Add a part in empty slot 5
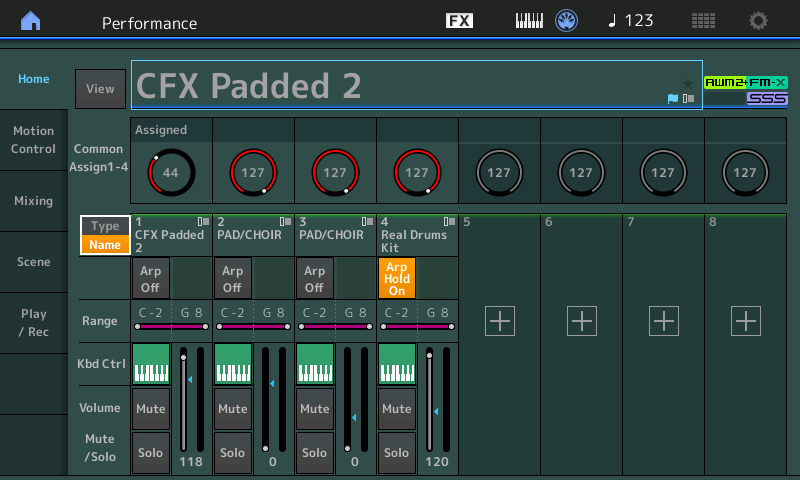Viewport: 800px width, 480px height. point(499,321)
